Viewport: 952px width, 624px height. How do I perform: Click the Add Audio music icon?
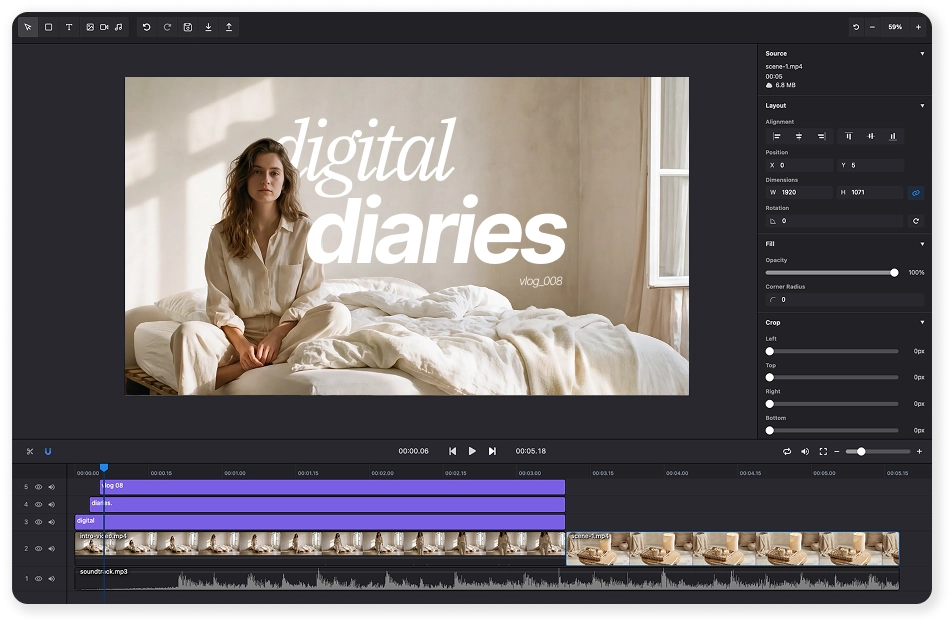(x=119, y=27)
